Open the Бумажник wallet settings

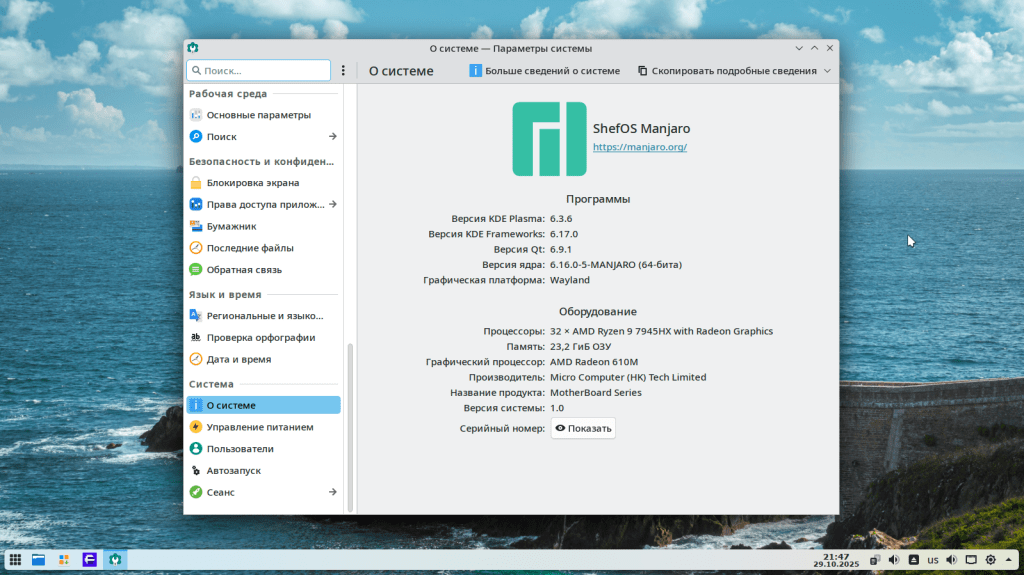pos(231,226)
